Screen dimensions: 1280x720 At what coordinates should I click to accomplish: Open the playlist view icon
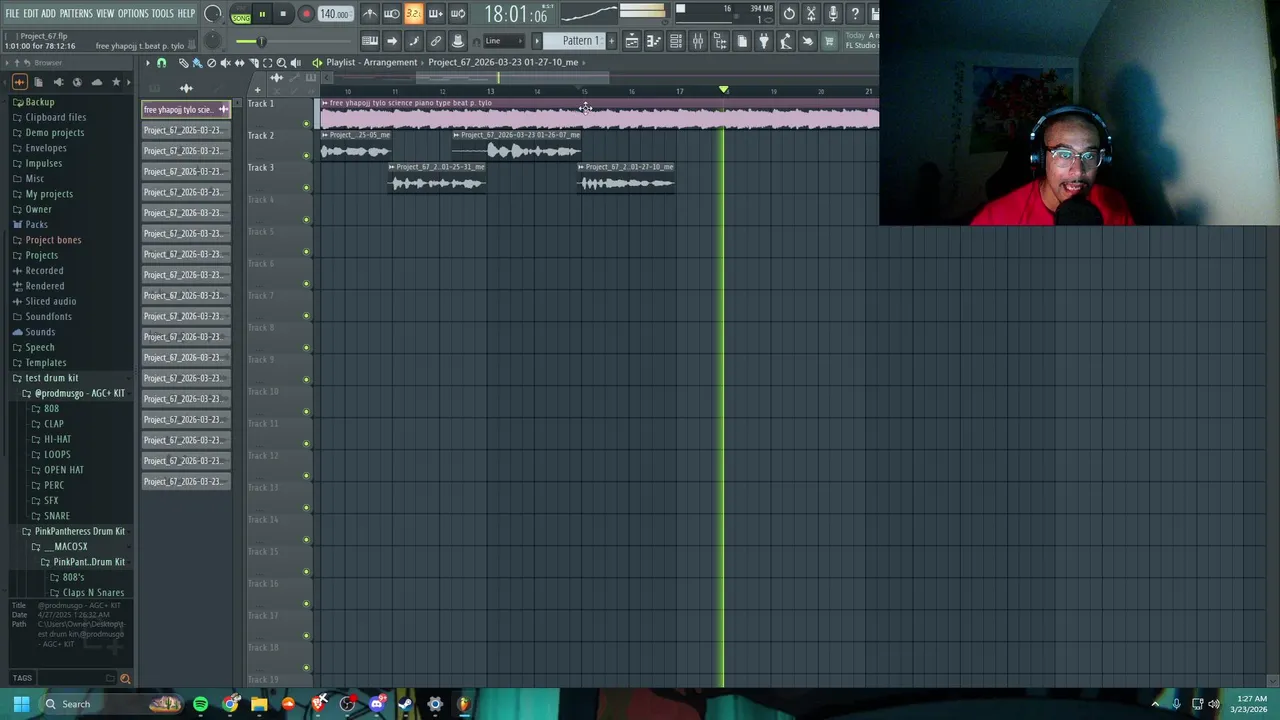632,41
